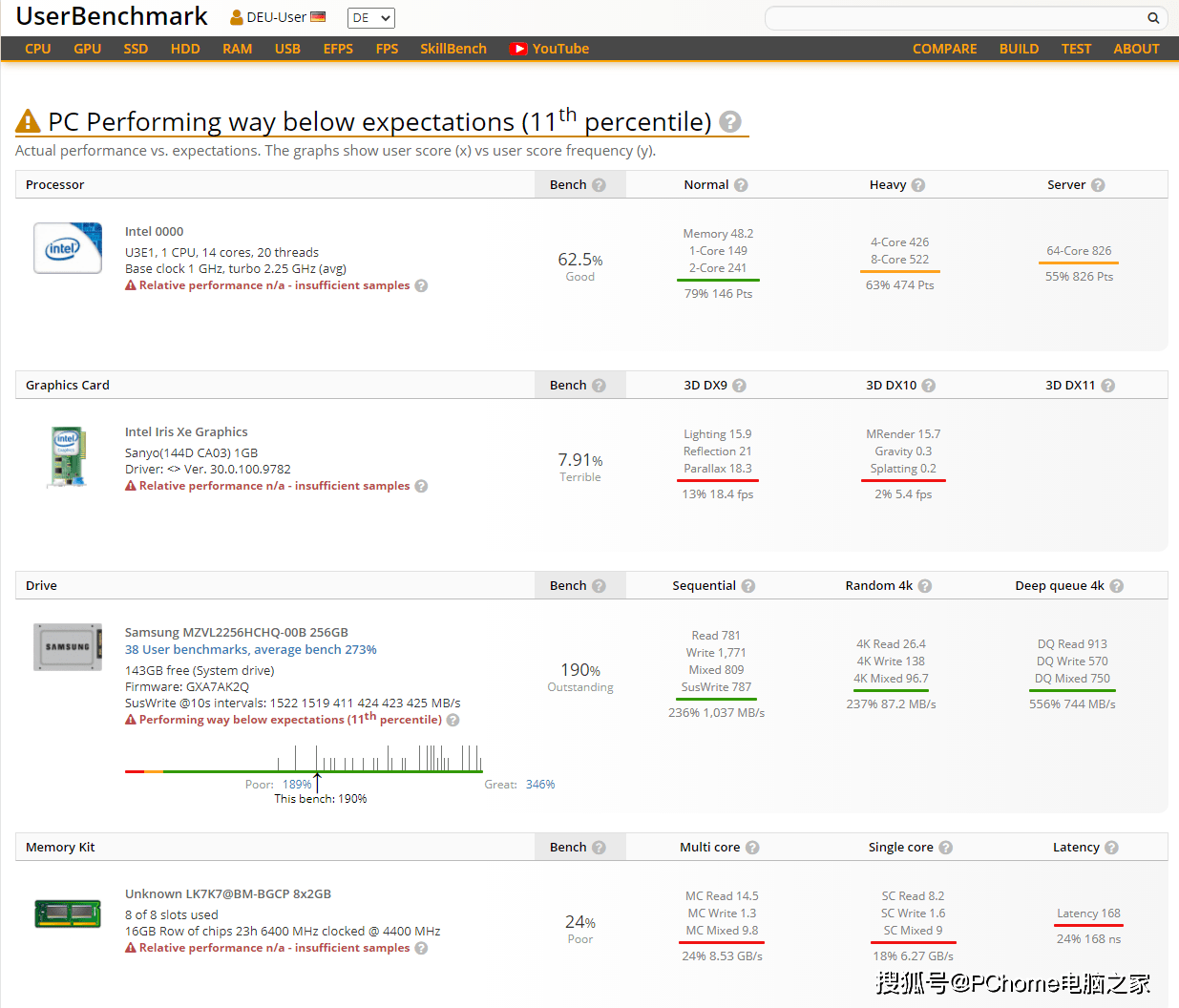Screen dimensions: 1179x1008
Task: Click help icon beside Iris Xe relative performance
Action: (x=421, y=486)
